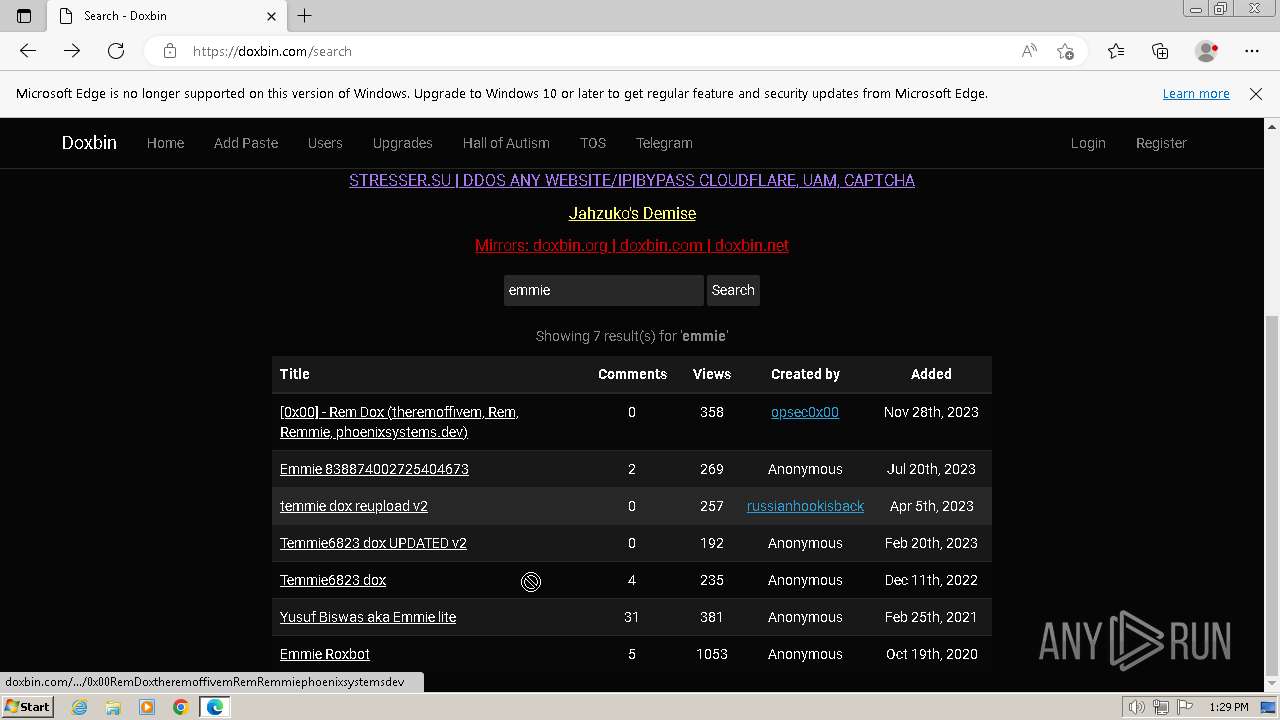Screen dimensions: 1280x720
Task: Focus the search box containing 'emmie'
Action: click(x=603, y=290)
